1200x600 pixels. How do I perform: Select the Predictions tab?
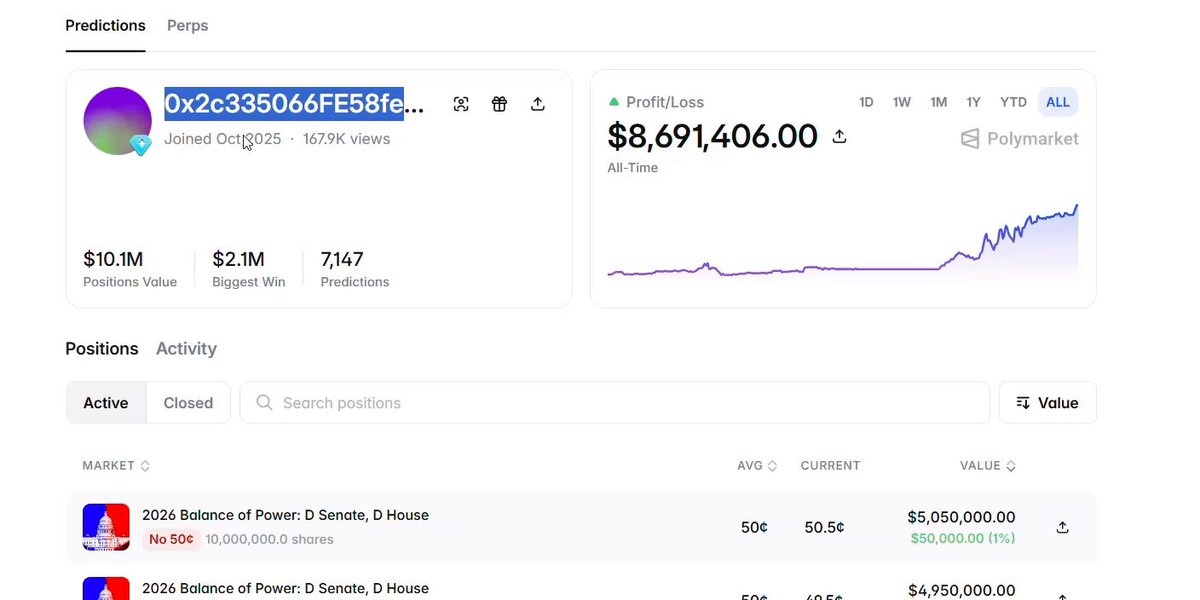[x=105, y=25]
